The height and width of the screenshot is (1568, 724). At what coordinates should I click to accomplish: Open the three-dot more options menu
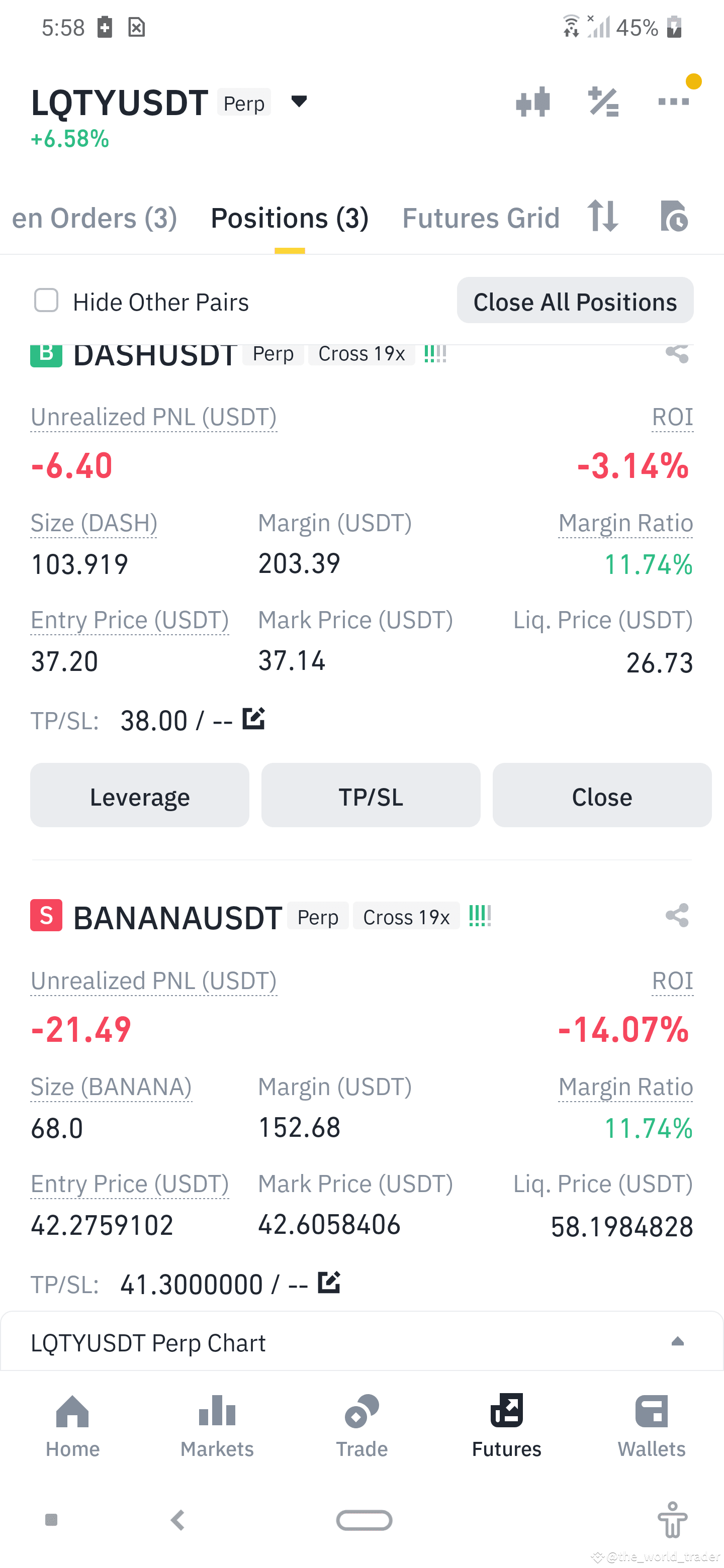pyautogui.click(x=673, y=101)
